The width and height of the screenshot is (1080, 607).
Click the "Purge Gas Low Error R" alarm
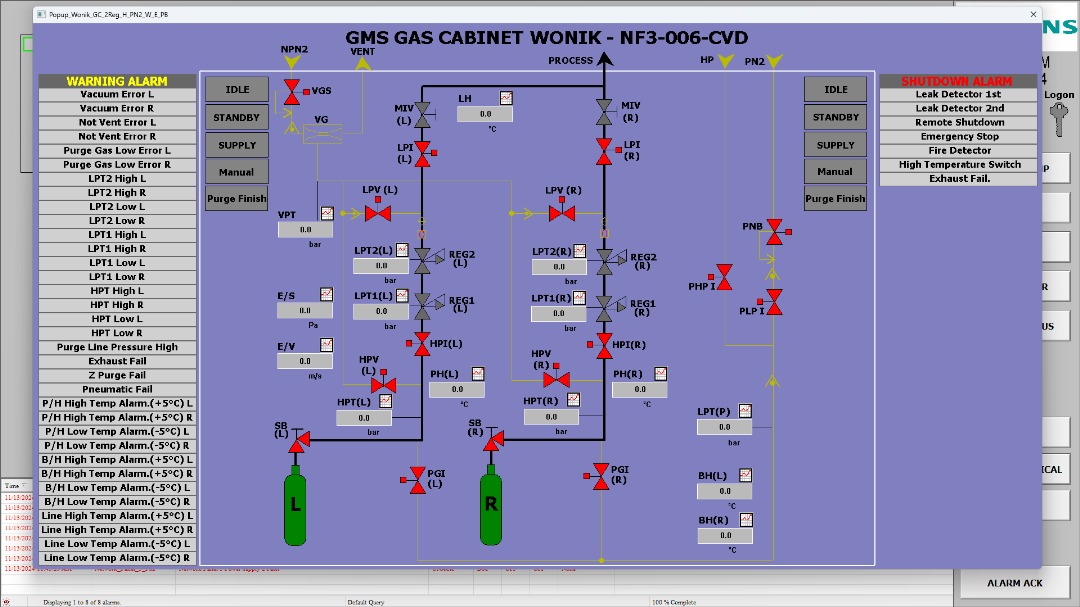(117, 165)
